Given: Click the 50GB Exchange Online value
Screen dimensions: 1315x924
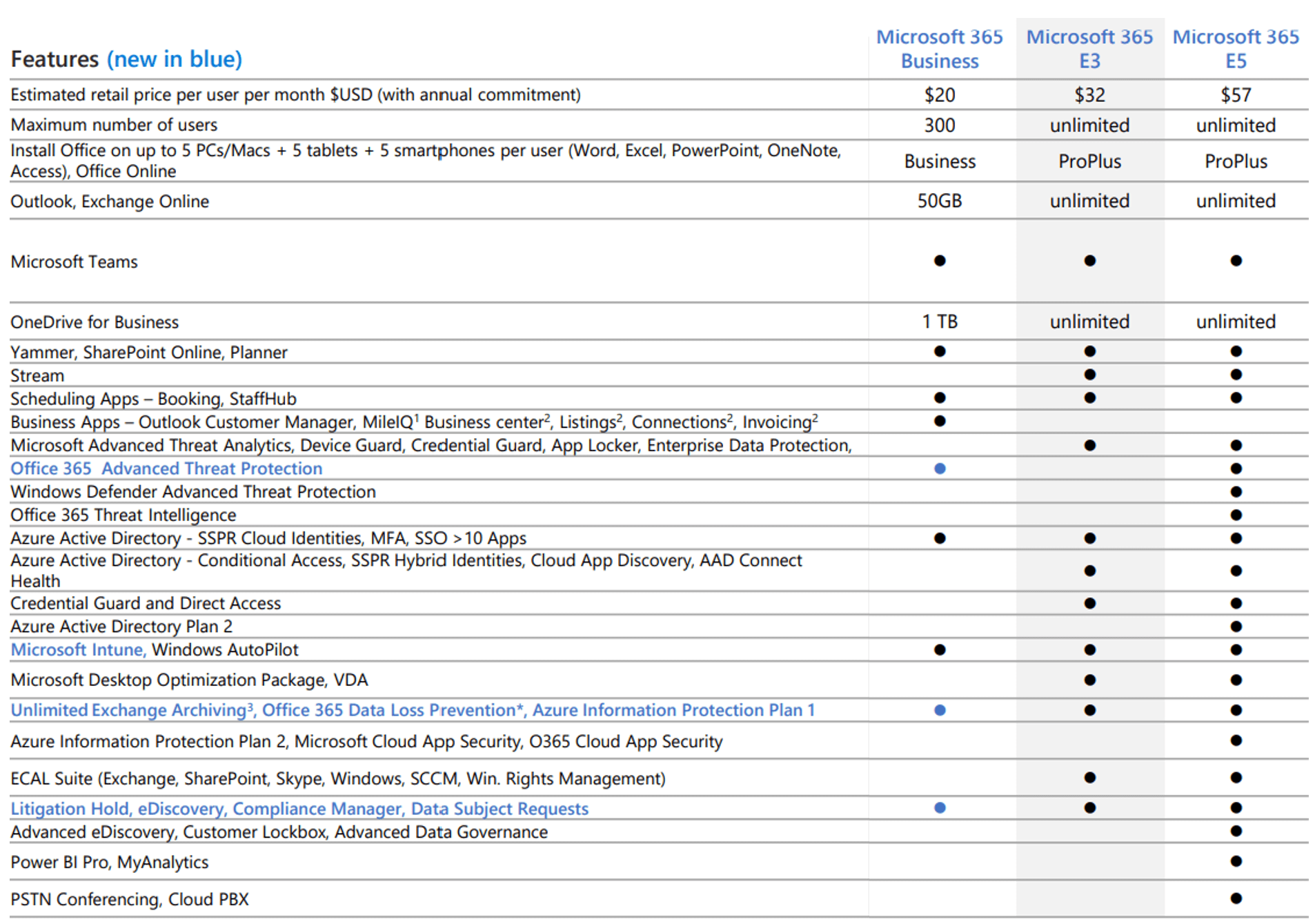Looking at the screenshot, I should [939, 201].
